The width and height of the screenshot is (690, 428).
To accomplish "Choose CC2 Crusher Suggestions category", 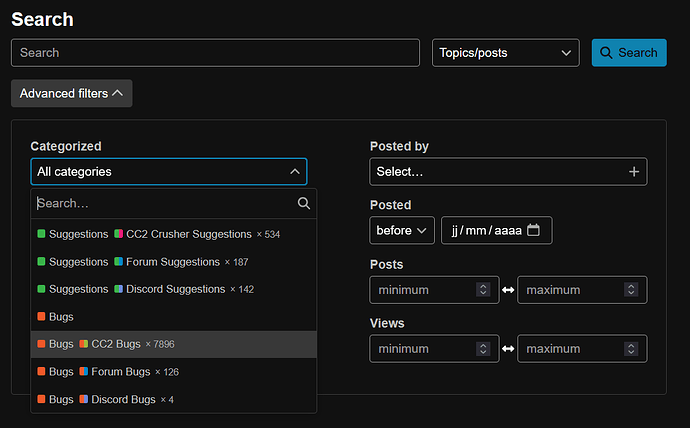I will point(174,234).
